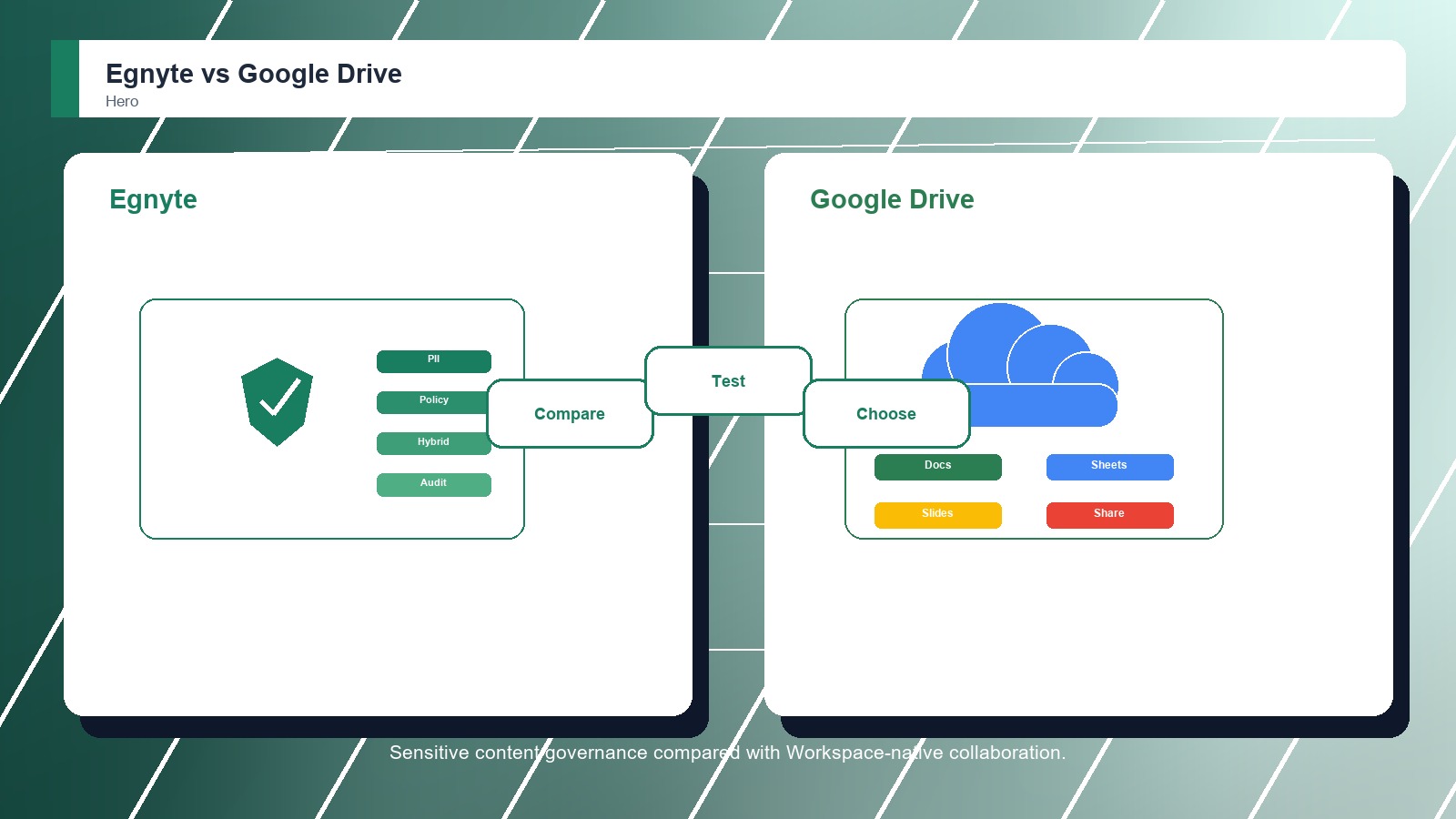This screenshot has width=1456, height=819.
Task: Click the Test step box
Action: click(x=728, y=381)
